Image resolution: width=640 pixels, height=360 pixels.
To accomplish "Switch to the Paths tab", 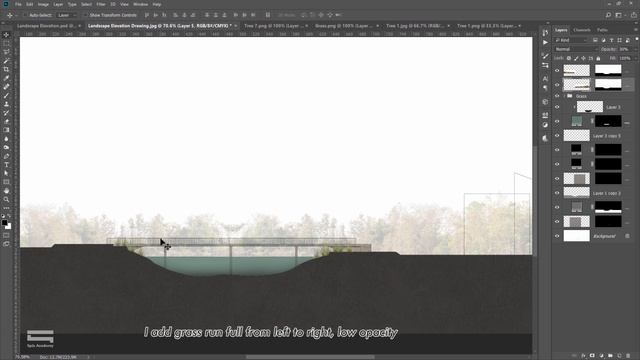I will [602, 30].
